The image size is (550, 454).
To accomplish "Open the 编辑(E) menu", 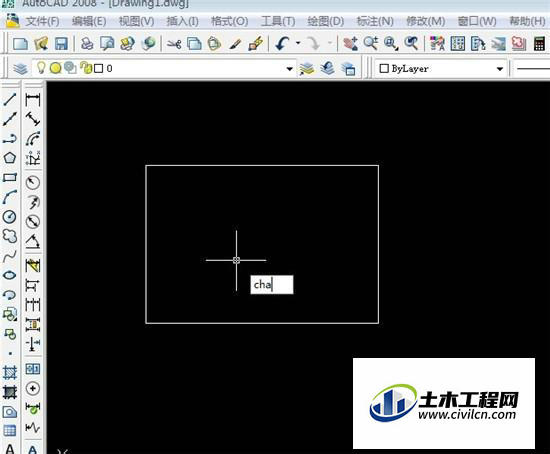I will click(x=89, y=21).
